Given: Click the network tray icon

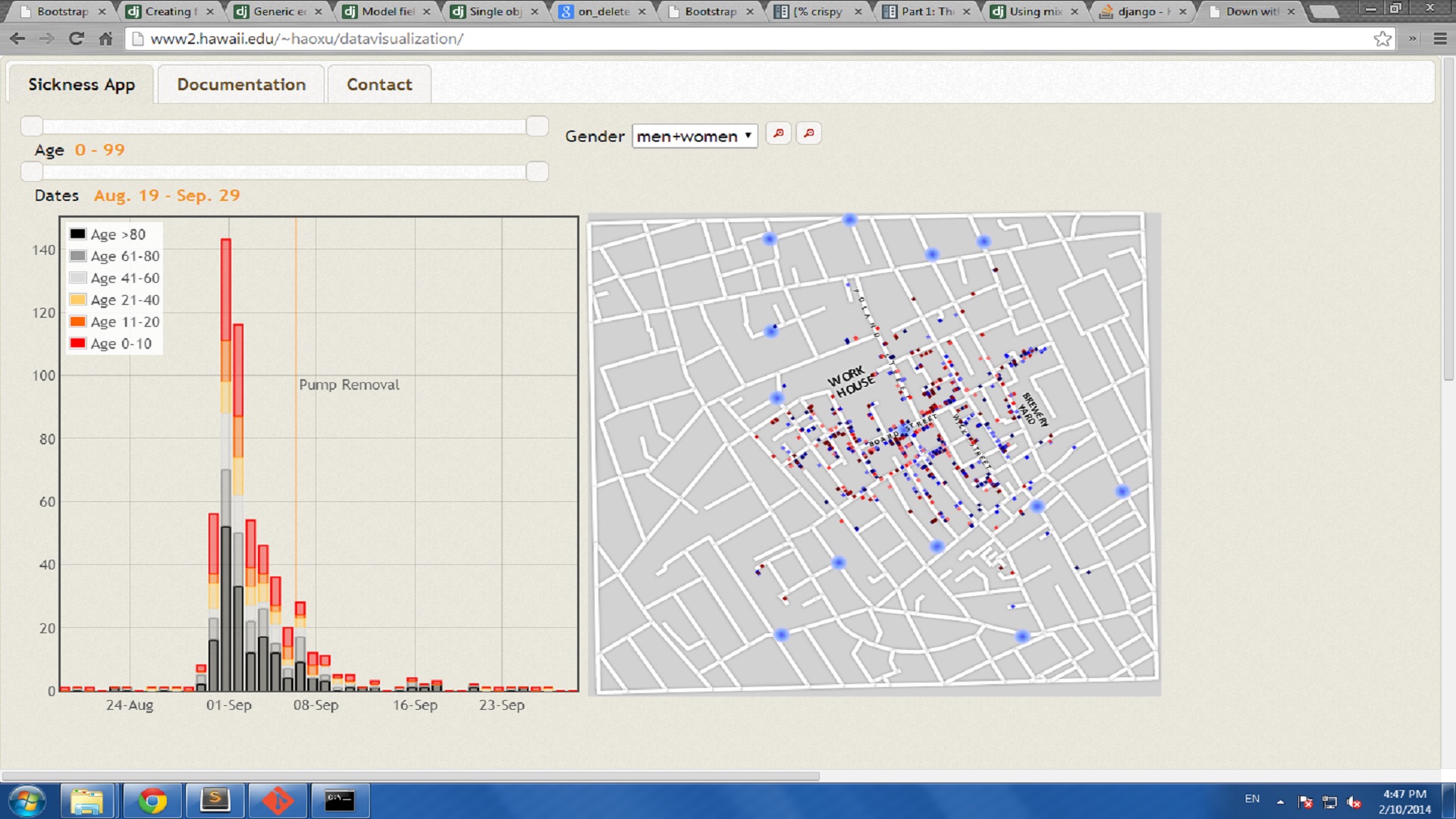Looking at the screenshot, I should coord(1329,802).
